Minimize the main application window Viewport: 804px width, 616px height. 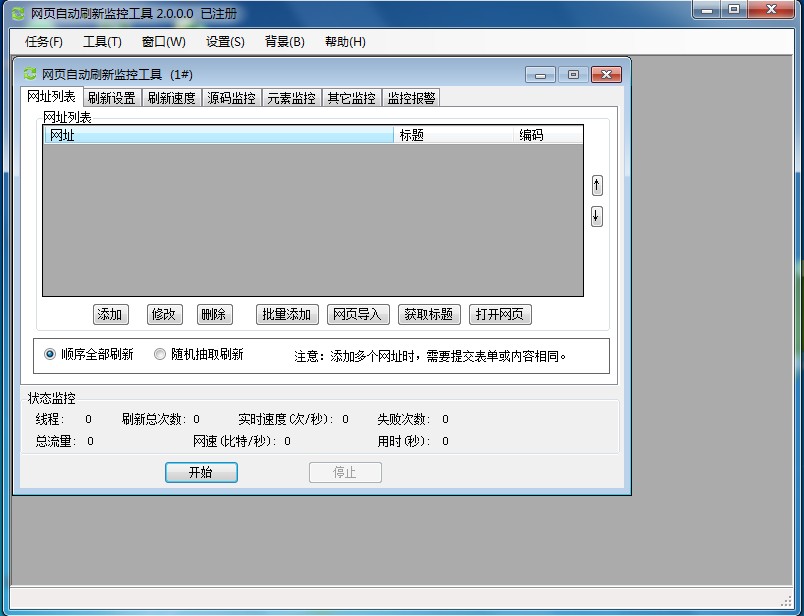(x=707, y=10)
